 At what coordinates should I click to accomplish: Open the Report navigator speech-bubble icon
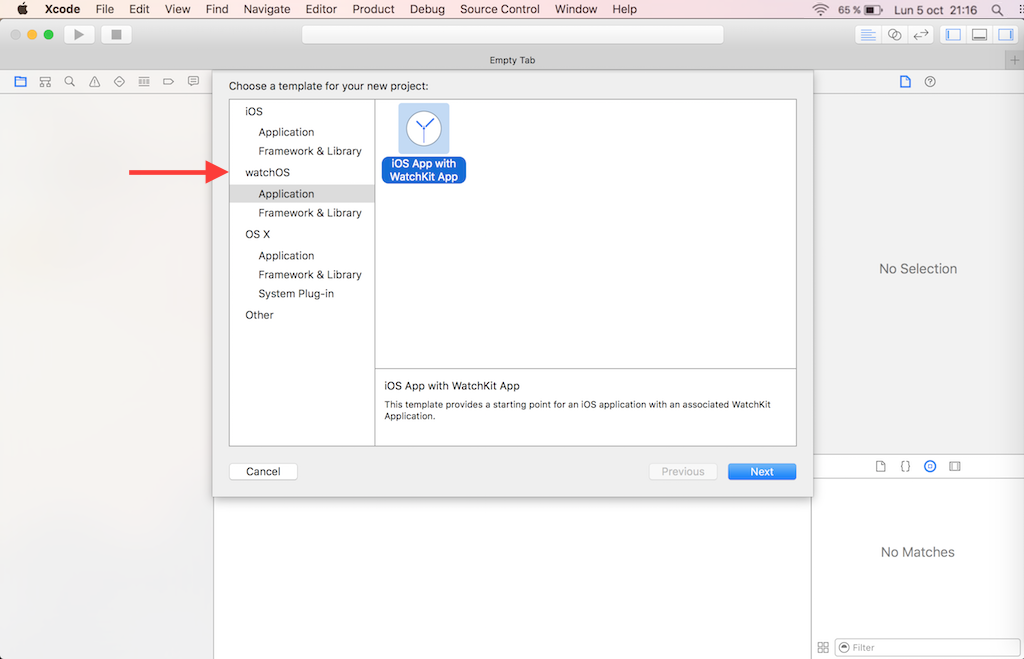pos(193,81)
